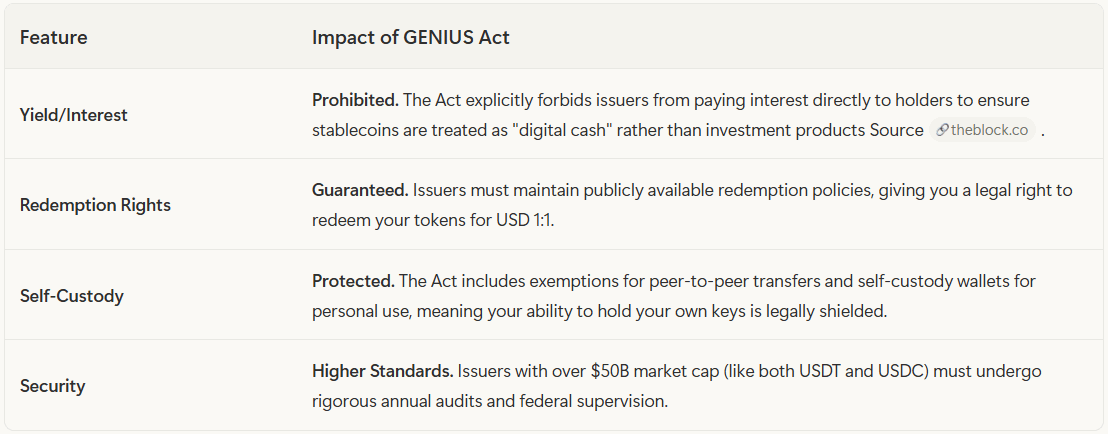
Task: Click the phrase self-custody wallets
Action: [x=933, y=281]
